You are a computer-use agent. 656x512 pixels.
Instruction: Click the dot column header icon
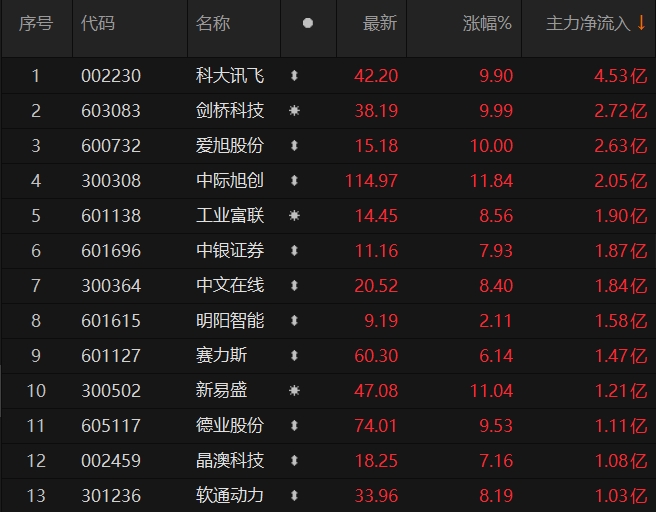pyautogui.click(x=307, y=23)
